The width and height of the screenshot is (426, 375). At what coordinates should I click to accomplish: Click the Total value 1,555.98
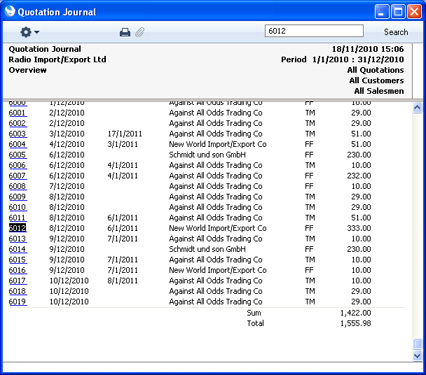tap(356, 323)
